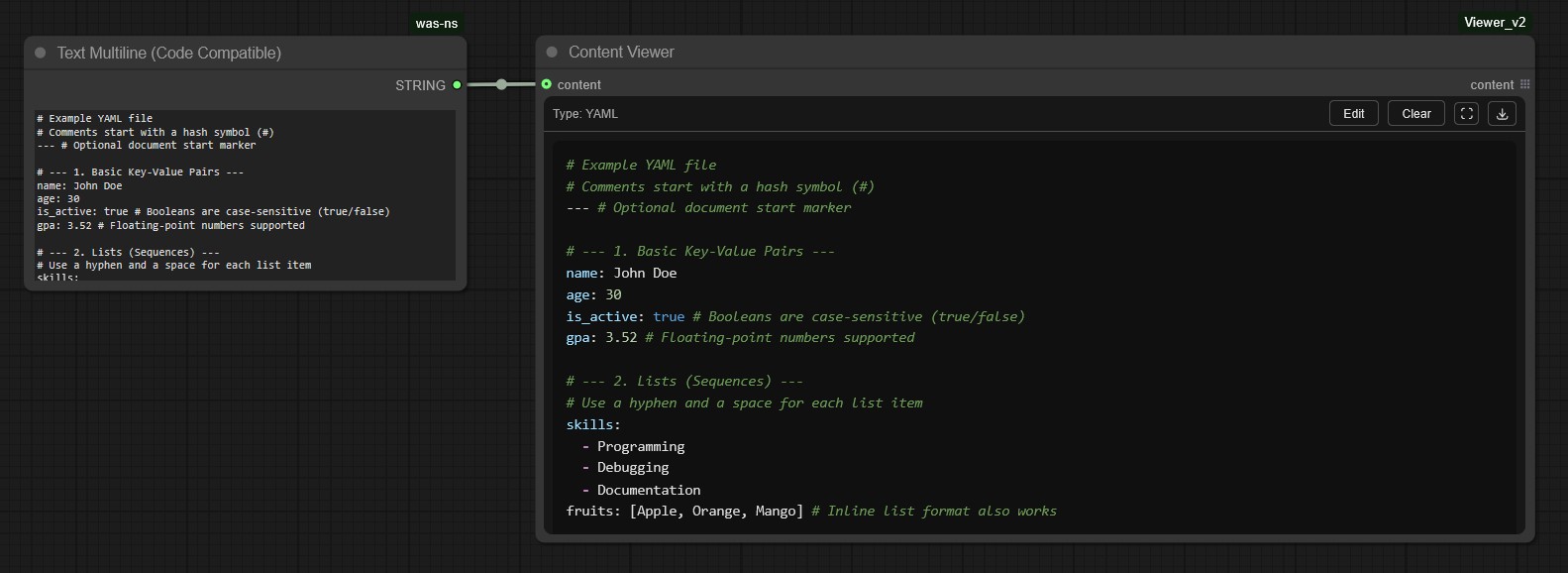Viewport: 1568px width, 573px height.
Task: Click the Edit button in Content Viewer
Action: [x=1353, y=114]
